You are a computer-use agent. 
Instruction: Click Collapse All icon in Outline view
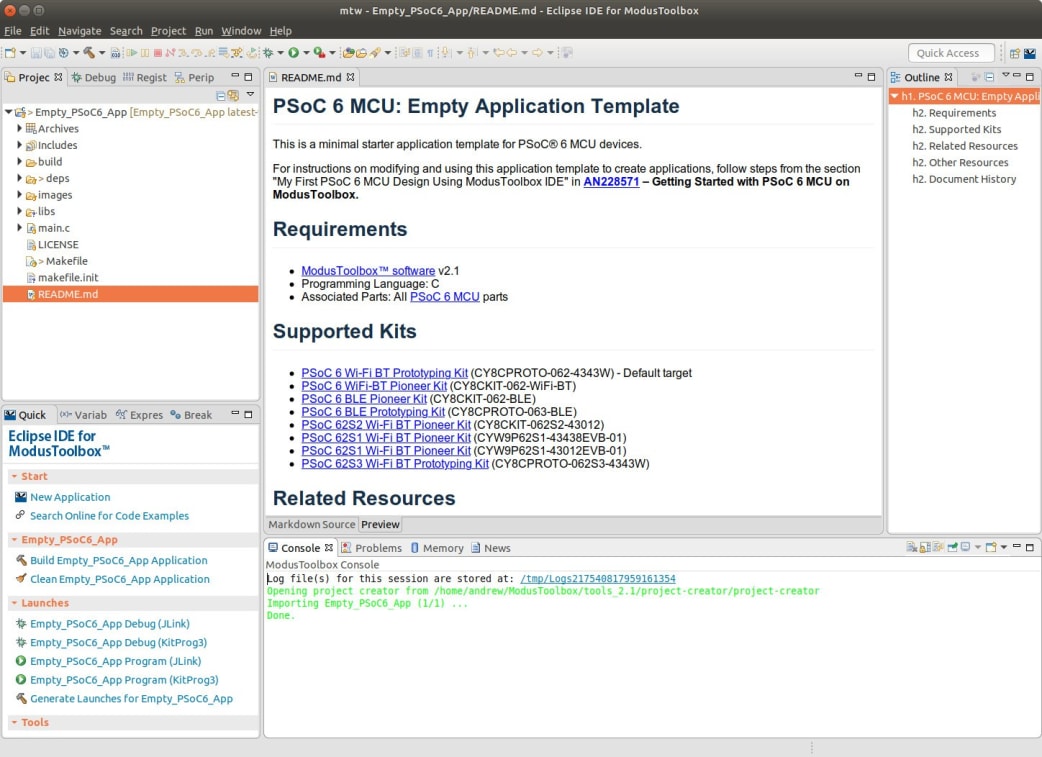(990, 77)
